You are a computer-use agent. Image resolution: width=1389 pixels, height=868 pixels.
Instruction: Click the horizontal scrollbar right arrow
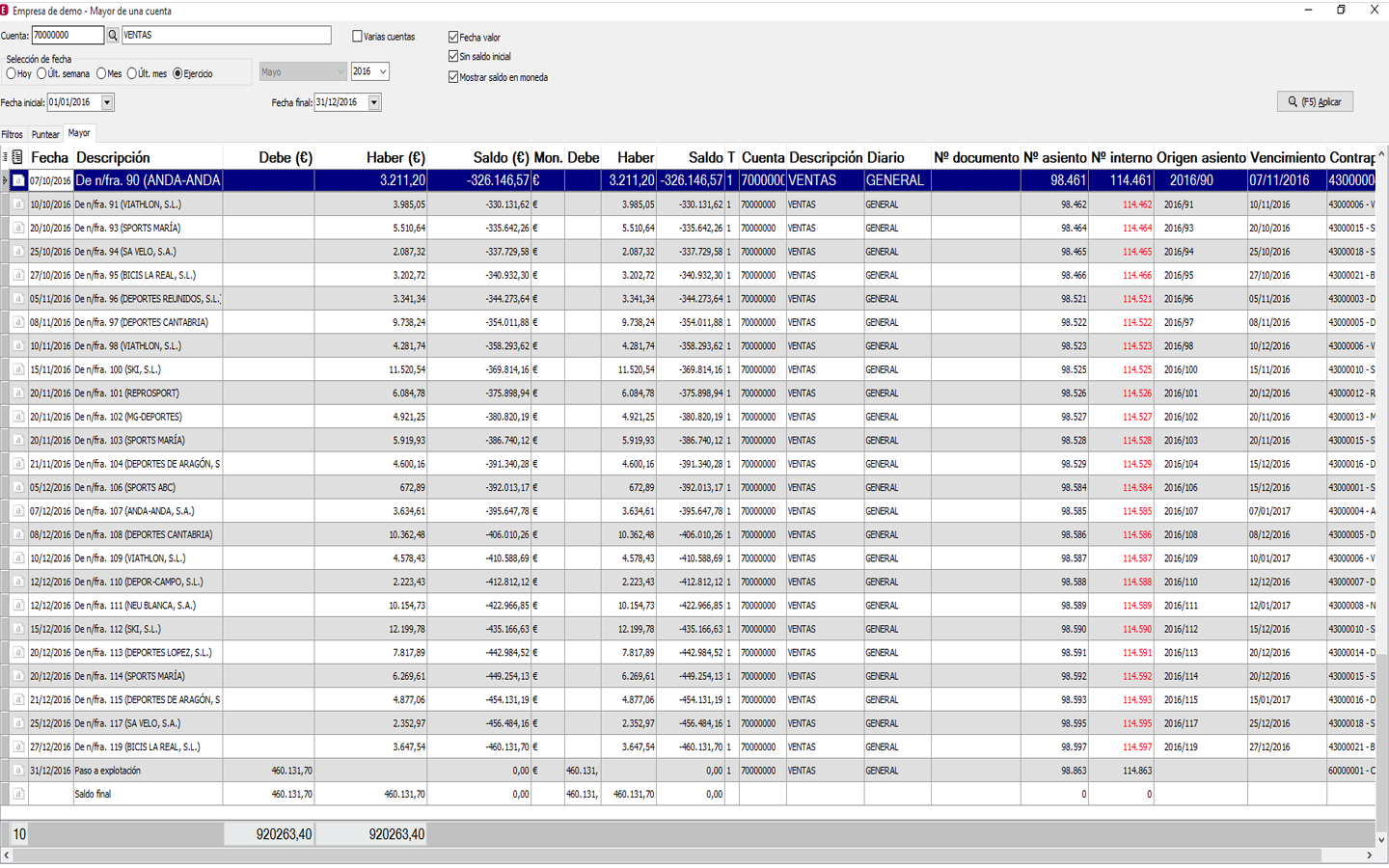[1369, 855]
